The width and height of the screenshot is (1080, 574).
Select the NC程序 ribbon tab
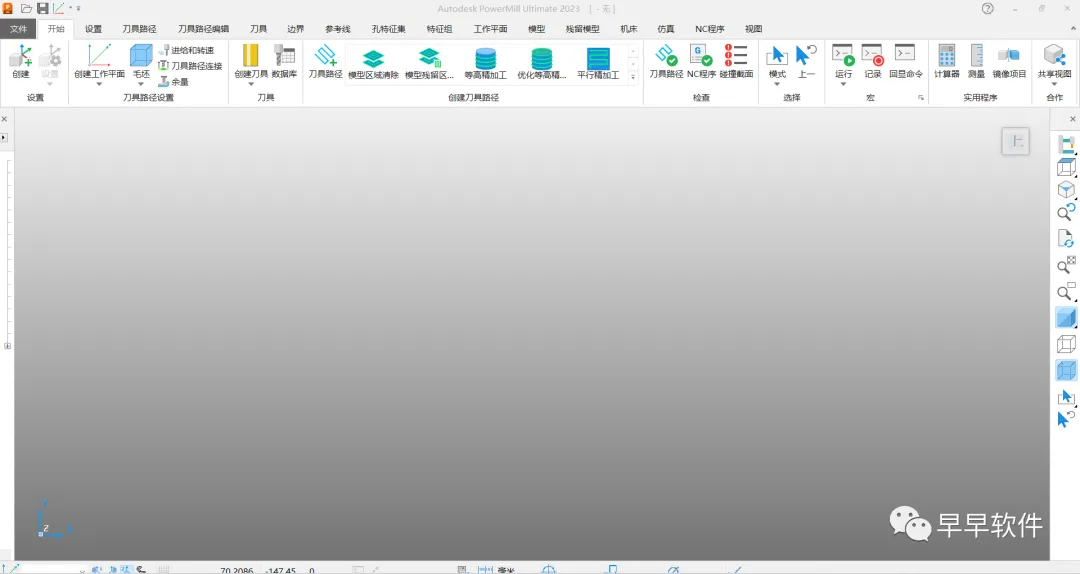pyautogui.click(x=709, y=29)
